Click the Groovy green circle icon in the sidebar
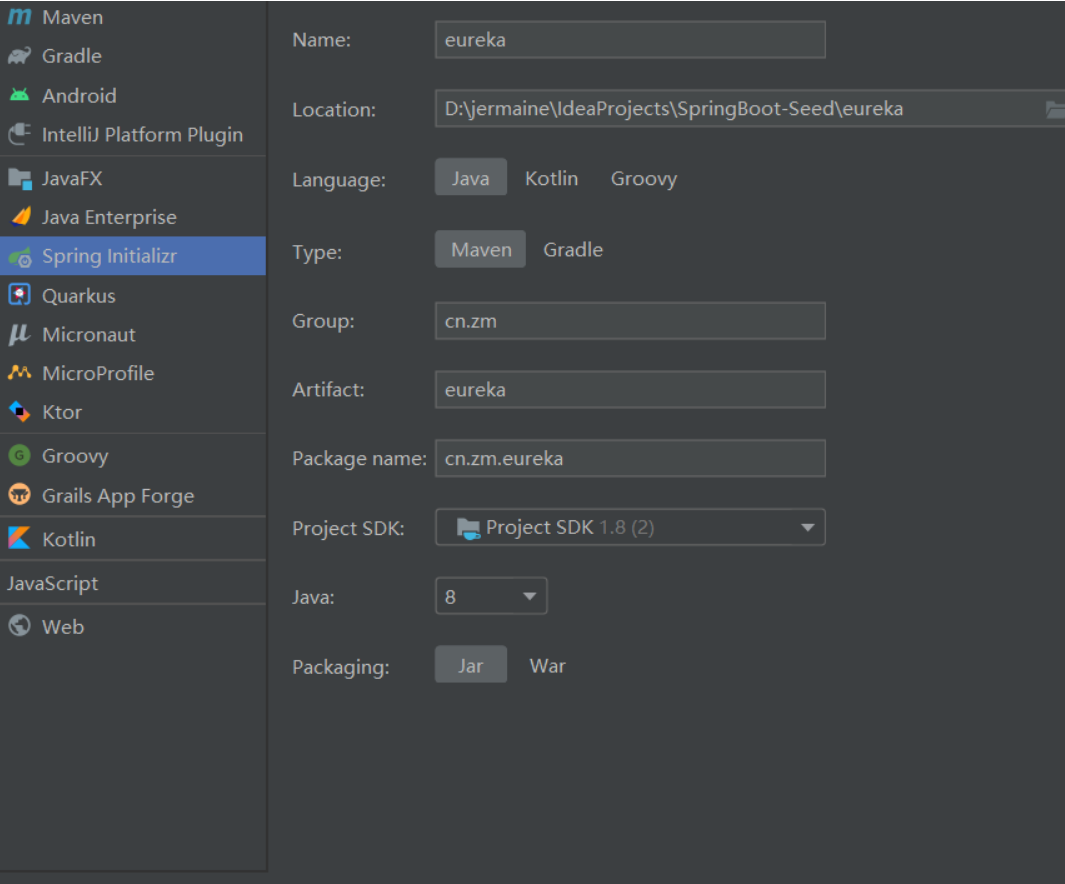 point(20,456)
